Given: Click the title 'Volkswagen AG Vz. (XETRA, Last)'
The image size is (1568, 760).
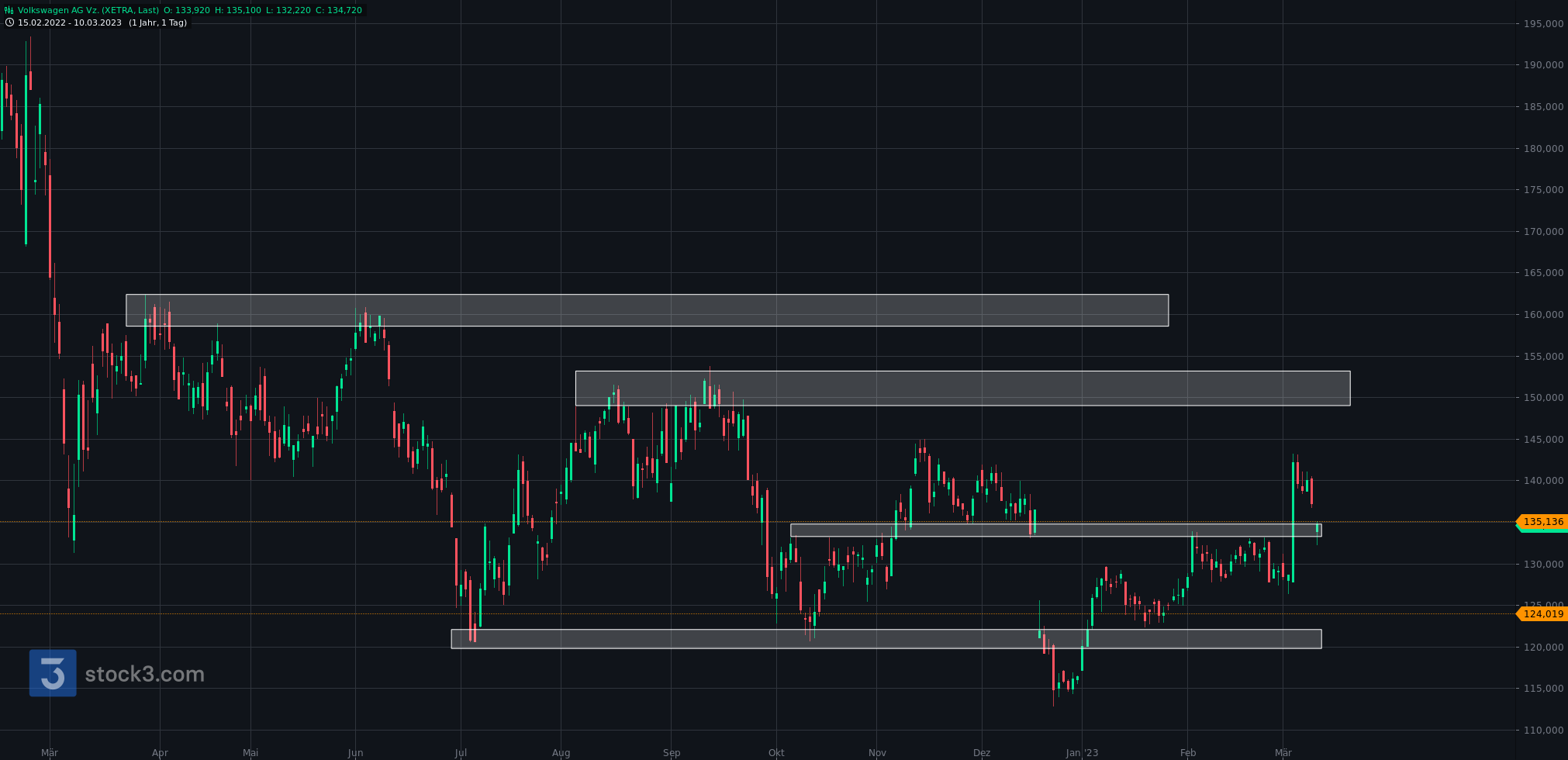Looking at the screenshot, I should [88, 10].
